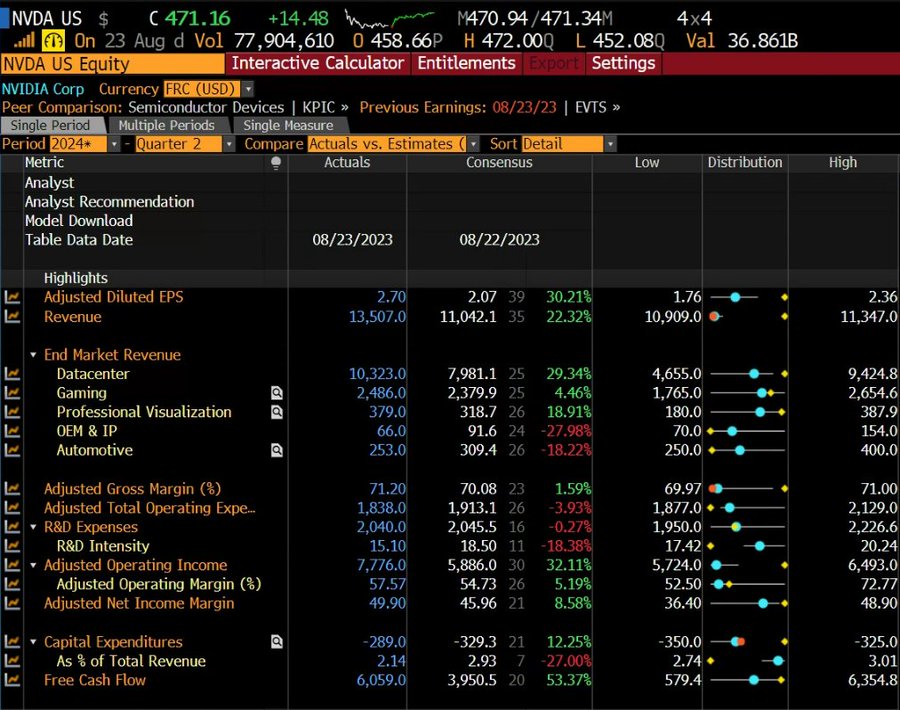Open chart icon for Adjusted Operating Margin (%)
This screenshot has height=710, width=900.
11,584
